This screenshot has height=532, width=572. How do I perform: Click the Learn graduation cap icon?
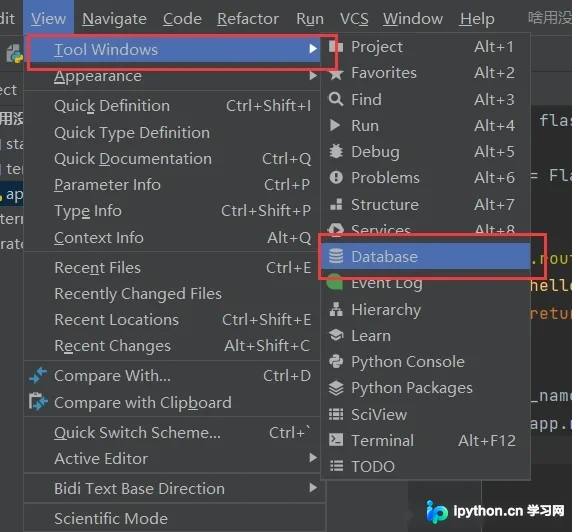coord(336,335)
